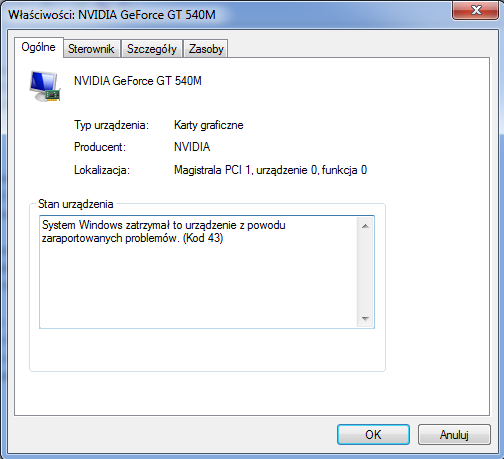
Task: Open the Szczegóły tab
Action: [x=152, y=49]
